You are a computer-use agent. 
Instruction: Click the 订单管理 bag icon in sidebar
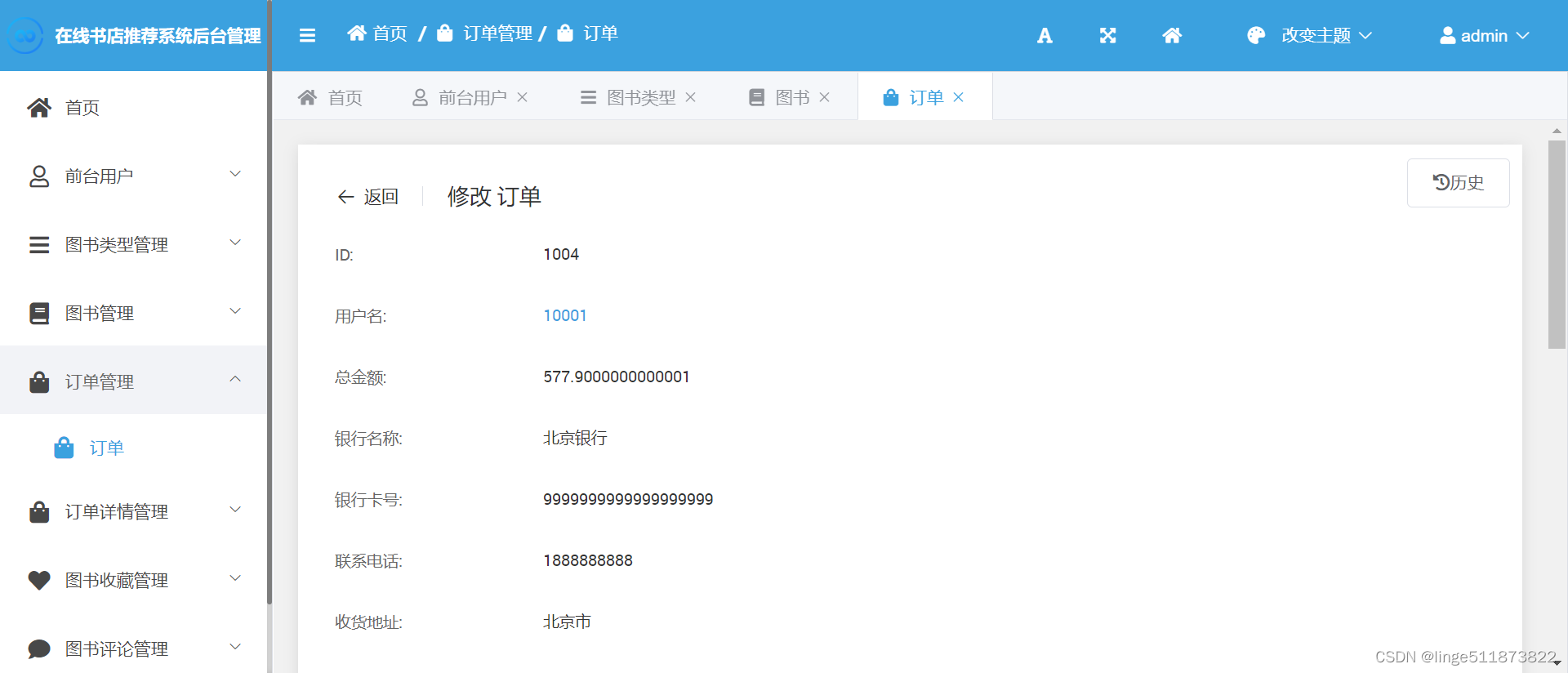[39, 382]
